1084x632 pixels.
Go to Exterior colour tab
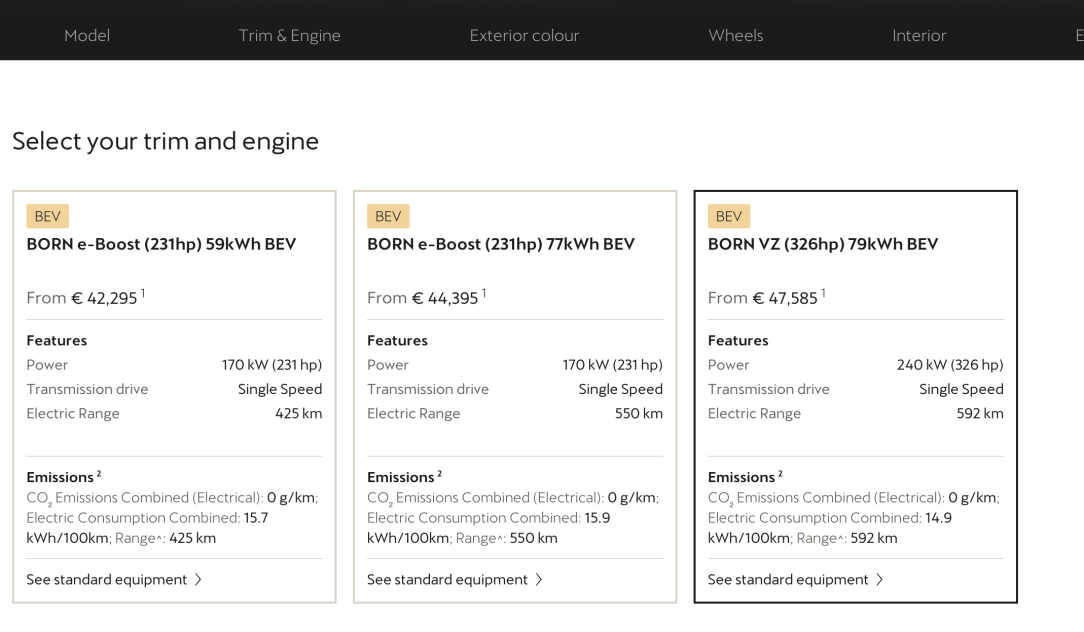pyautogui.click(x=524, y=35)
